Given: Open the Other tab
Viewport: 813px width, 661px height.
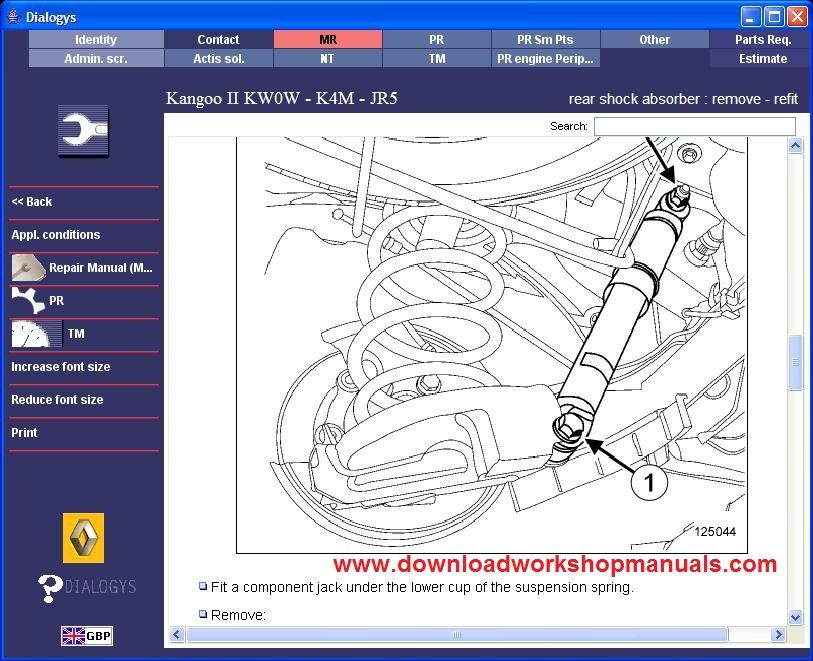Looking at the screenshot, I should 654,39.
